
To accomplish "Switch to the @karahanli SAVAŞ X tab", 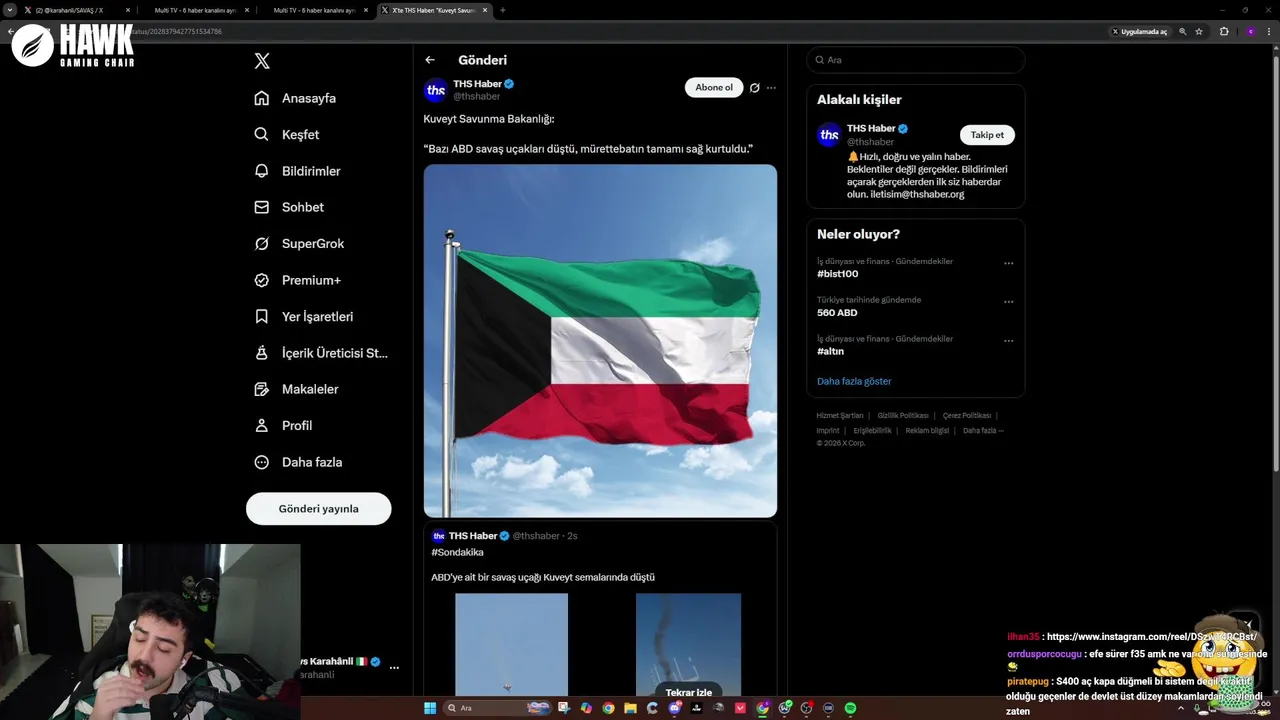I will pos(77,10).
